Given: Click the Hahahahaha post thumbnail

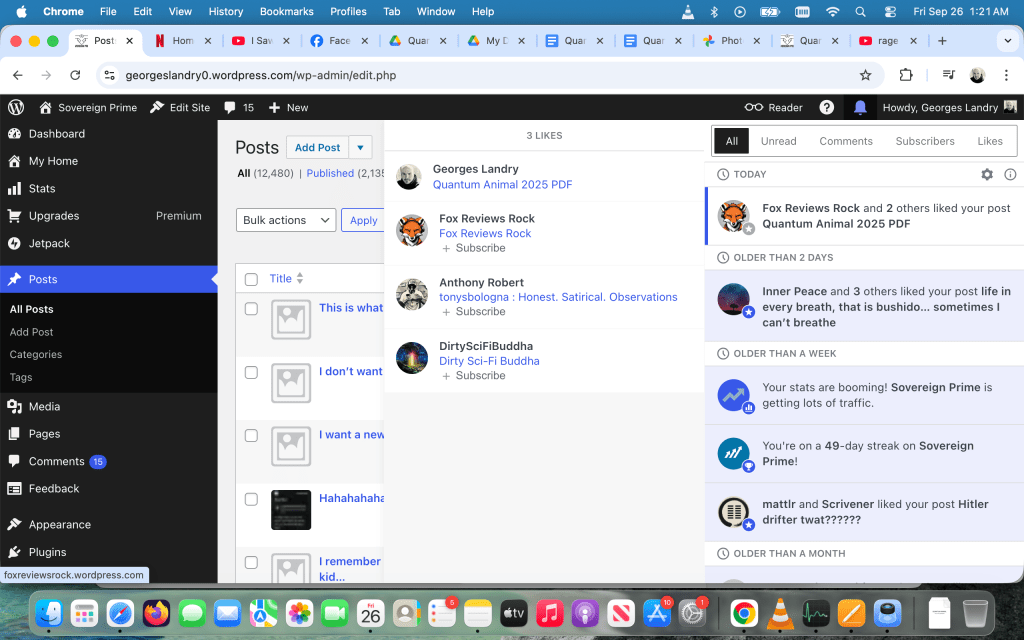Looking at the screenshot, I should (x=291, y=510).
